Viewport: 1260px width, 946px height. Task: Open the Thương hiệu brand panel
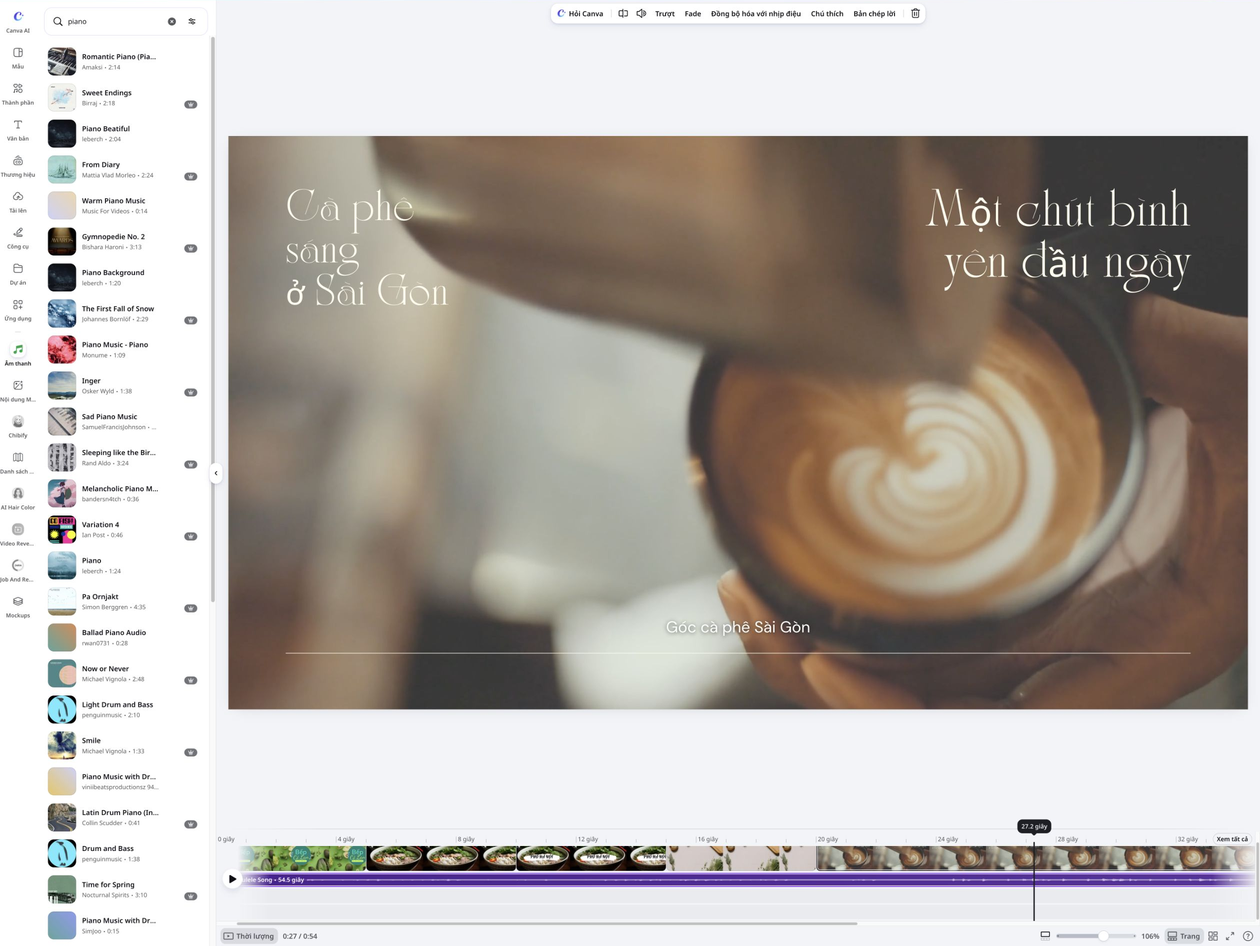pos(18,165)
